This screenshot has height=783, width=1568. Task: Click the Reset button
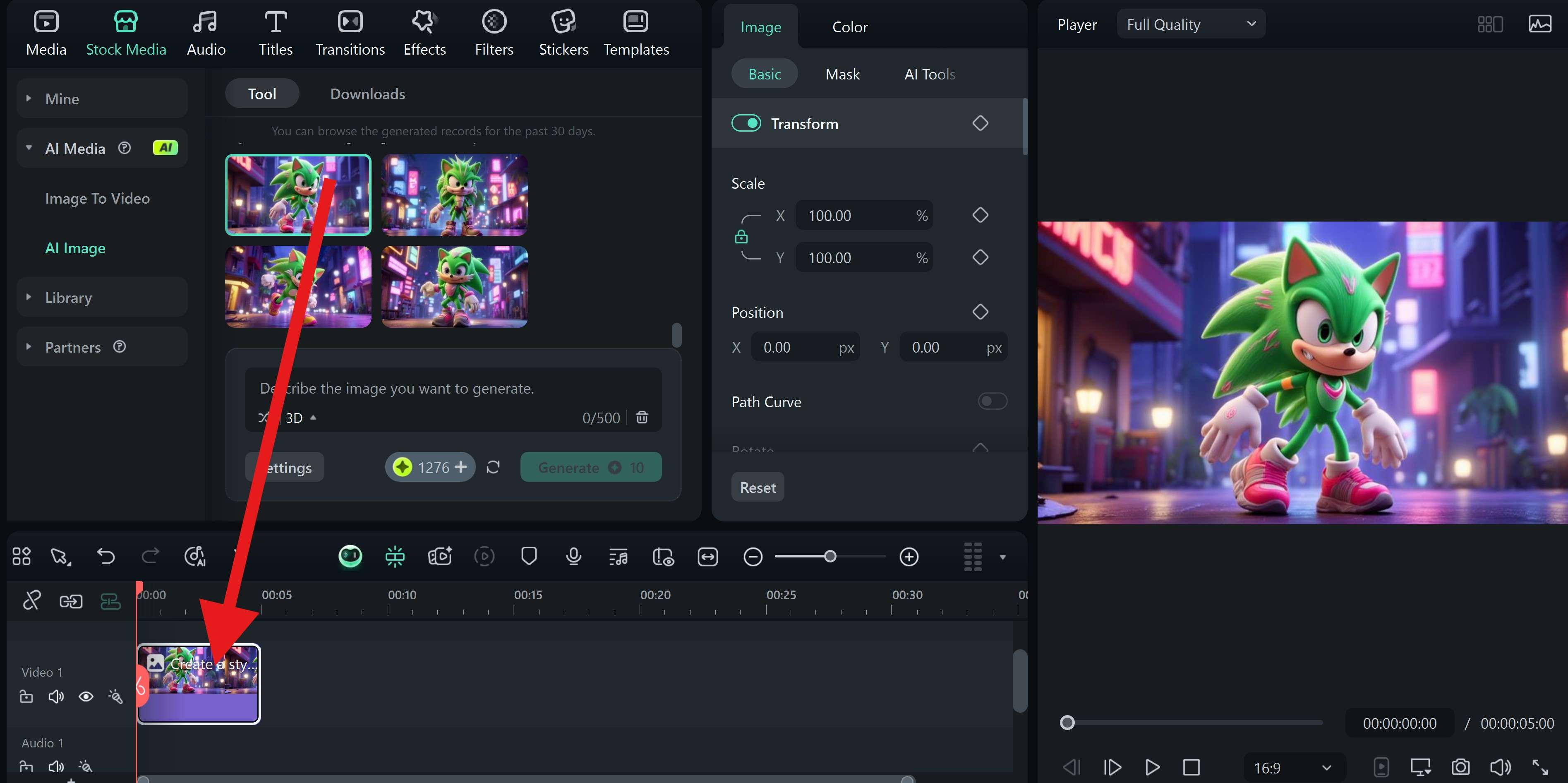[x=757, y=487]
